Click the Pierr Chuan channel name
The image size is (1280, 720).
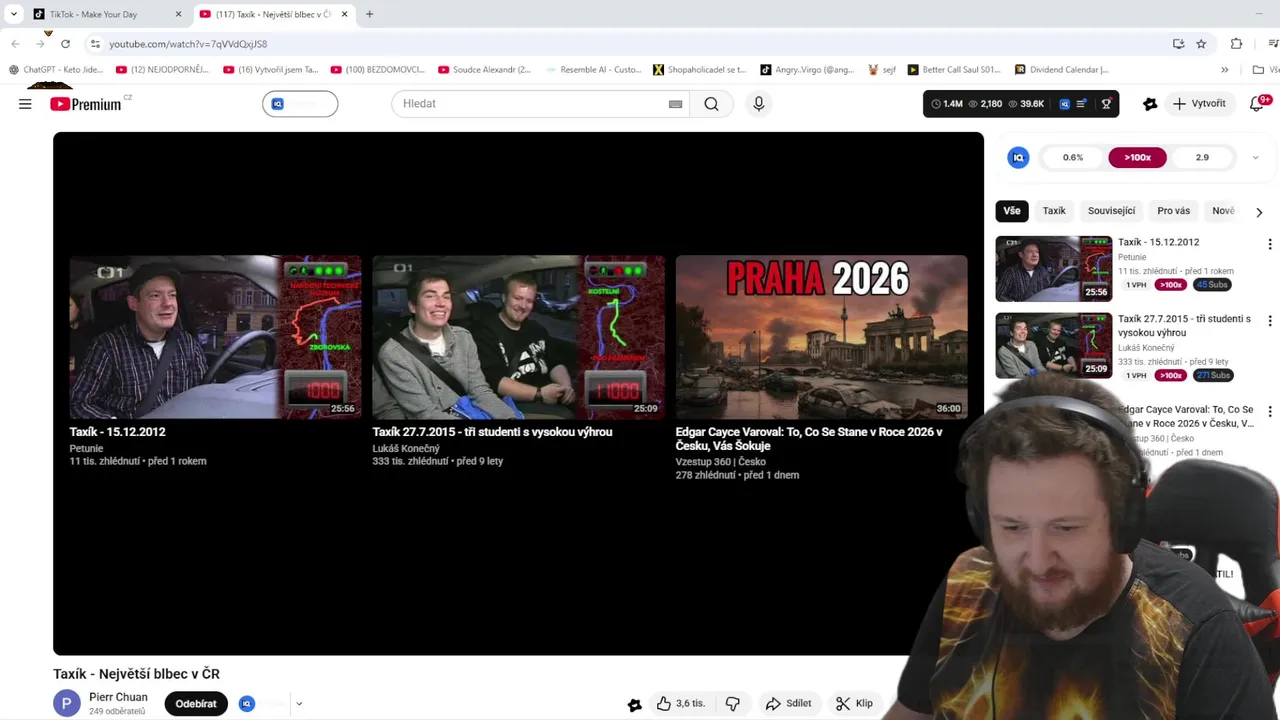118,697
